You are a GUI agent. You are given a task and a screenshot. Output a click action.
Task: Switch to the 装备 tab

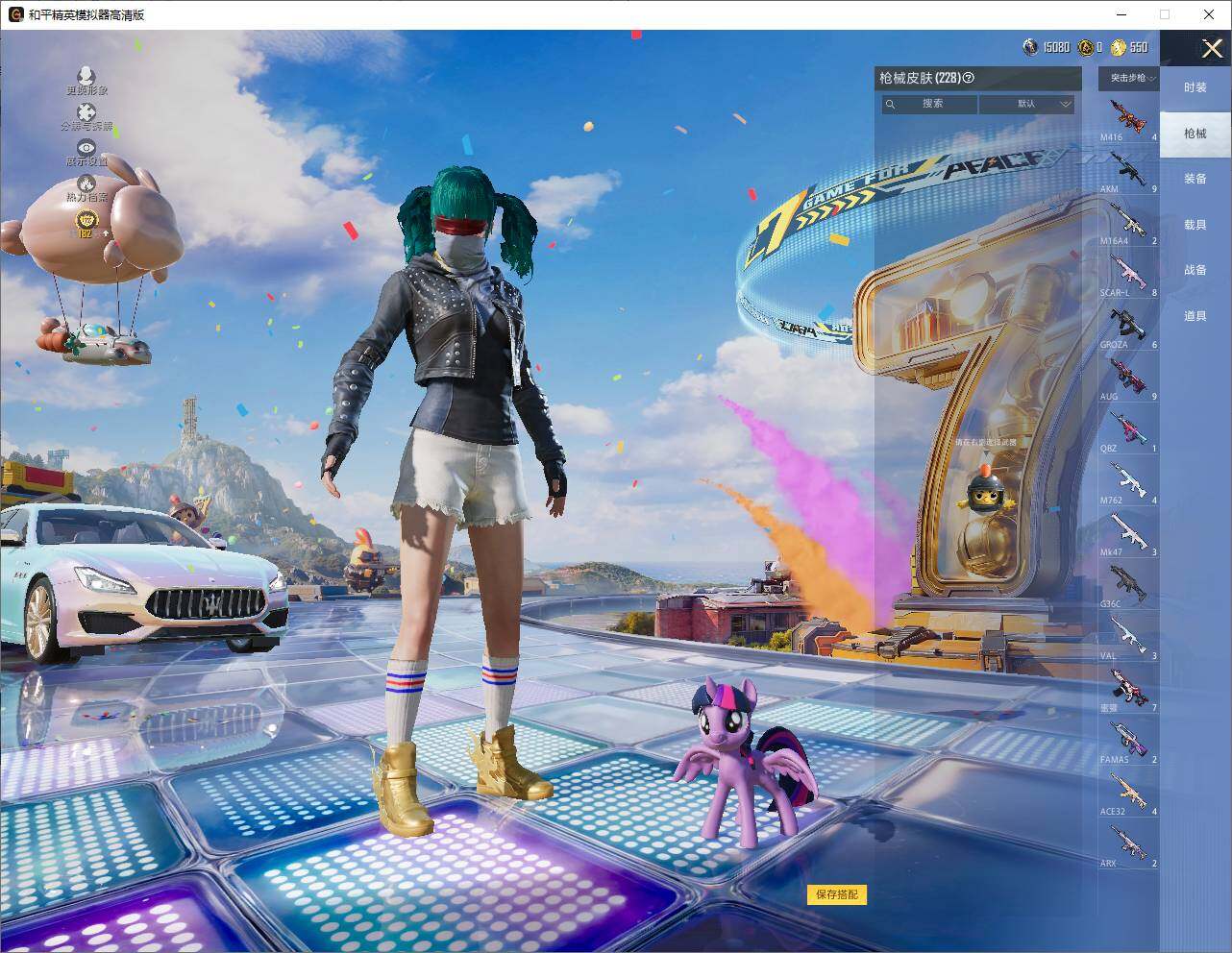tap(1195, 179)
